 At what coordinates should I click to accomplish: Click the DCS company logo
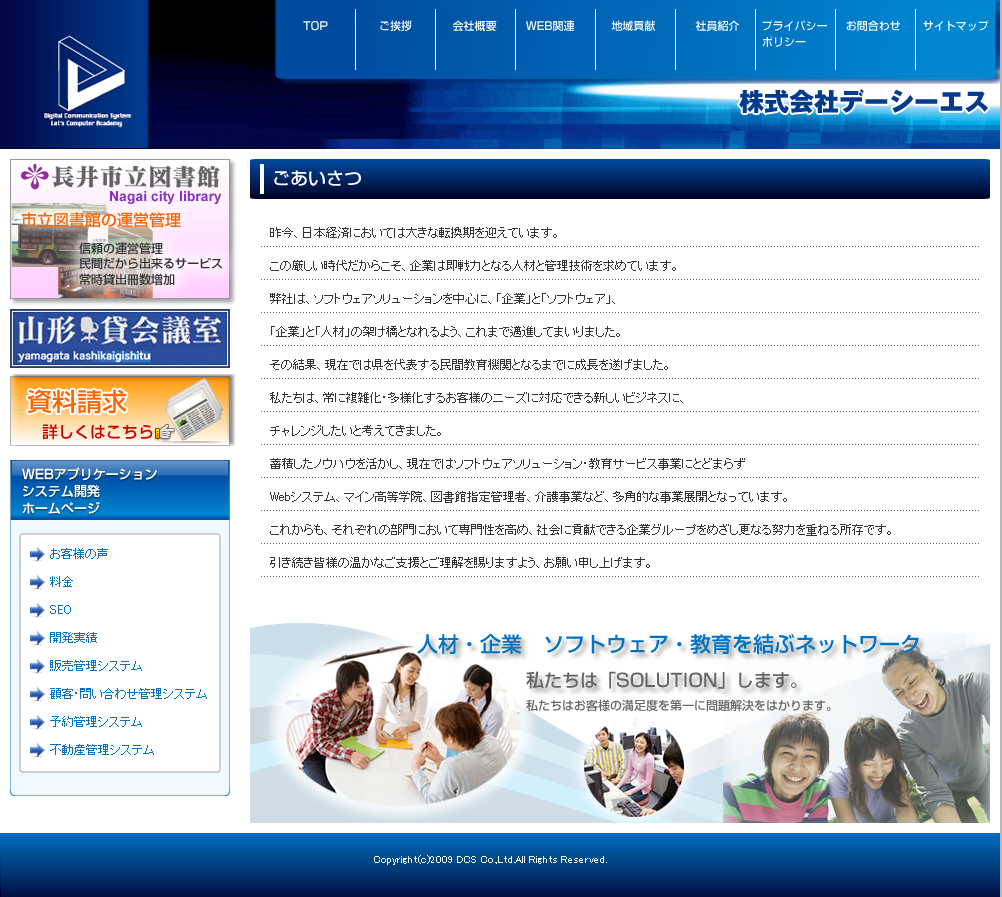(90, 78)
